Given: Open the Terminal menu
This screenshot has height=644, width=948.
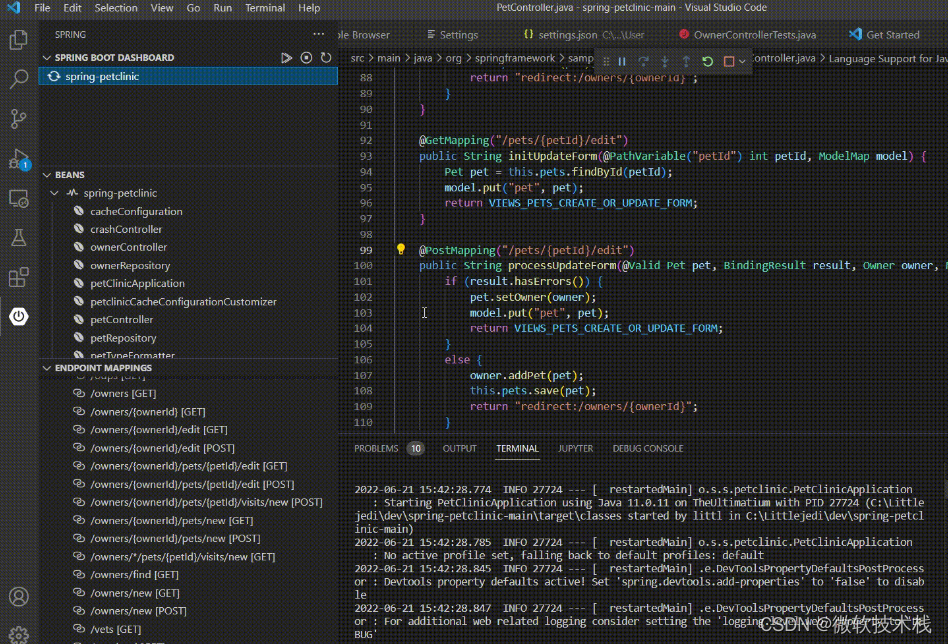Looking at the screenshot, I should pyautogui.click(x=265, y=8).
